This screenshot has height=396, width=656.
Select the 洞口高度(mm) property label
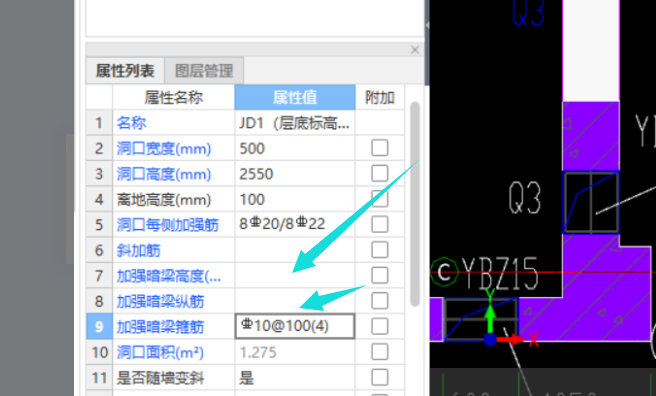point(164,174)
